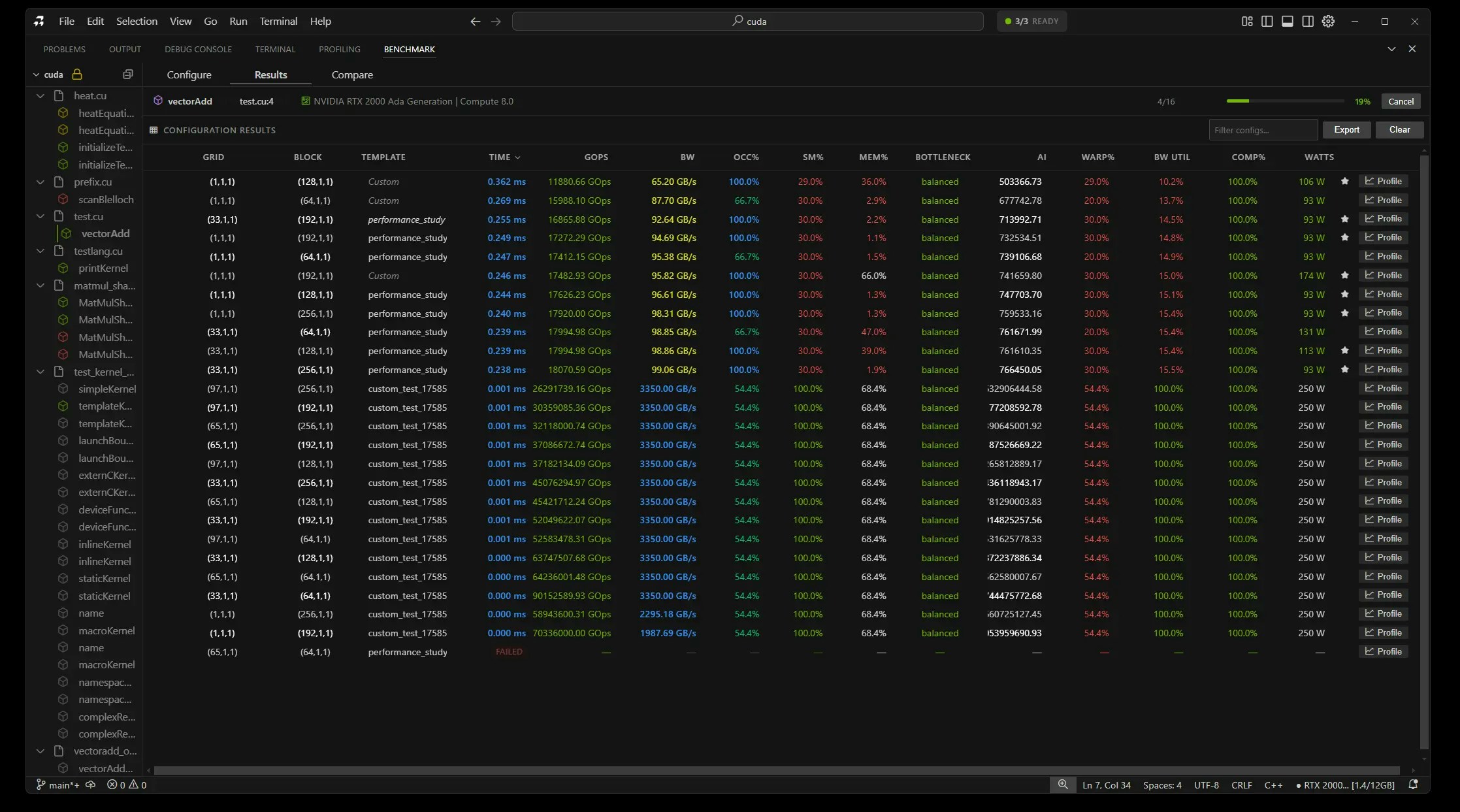Star the performance_study row timed 0.249 ms

[x=1345, y=238]
